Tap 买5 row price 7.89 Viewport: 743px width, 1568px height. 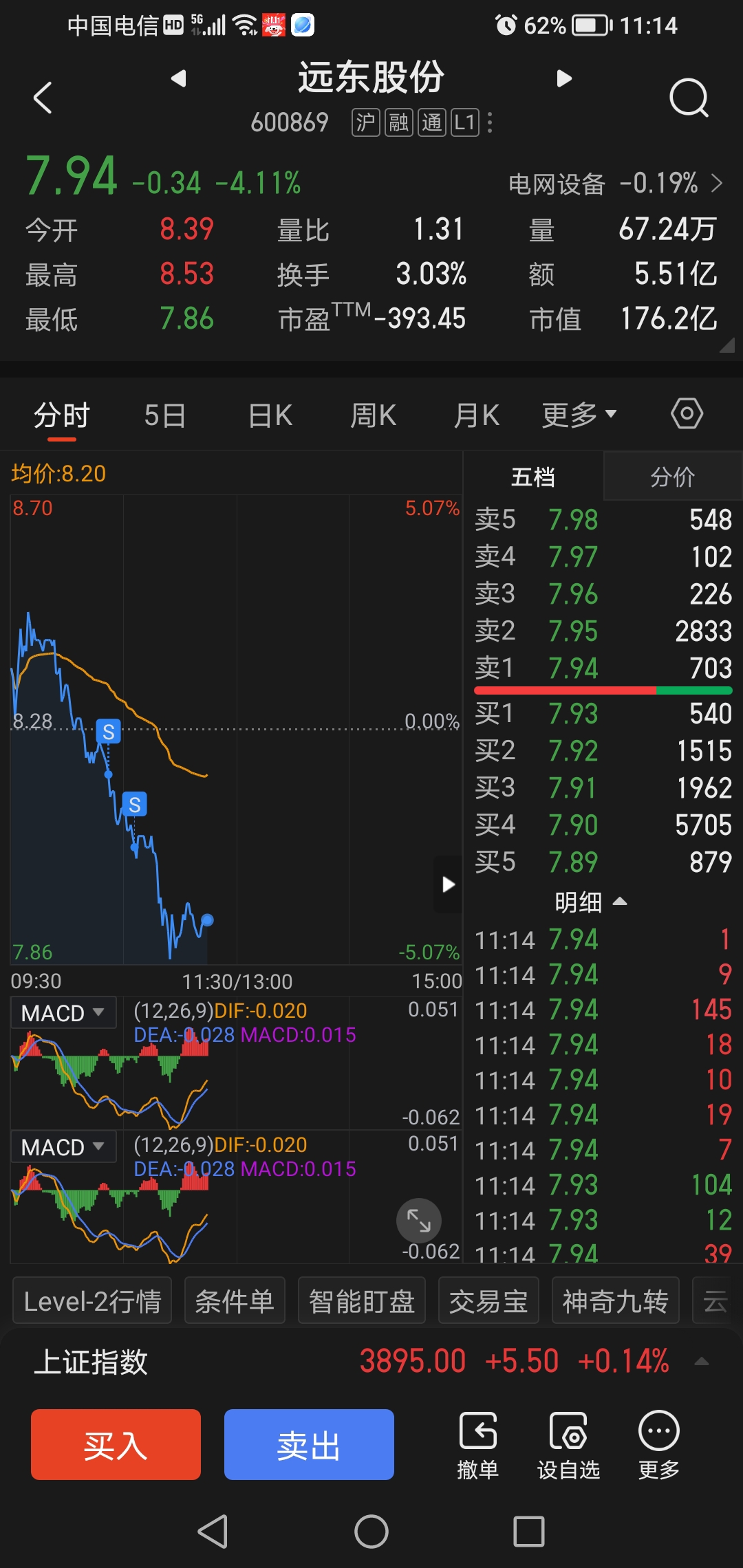coord(573,862)
